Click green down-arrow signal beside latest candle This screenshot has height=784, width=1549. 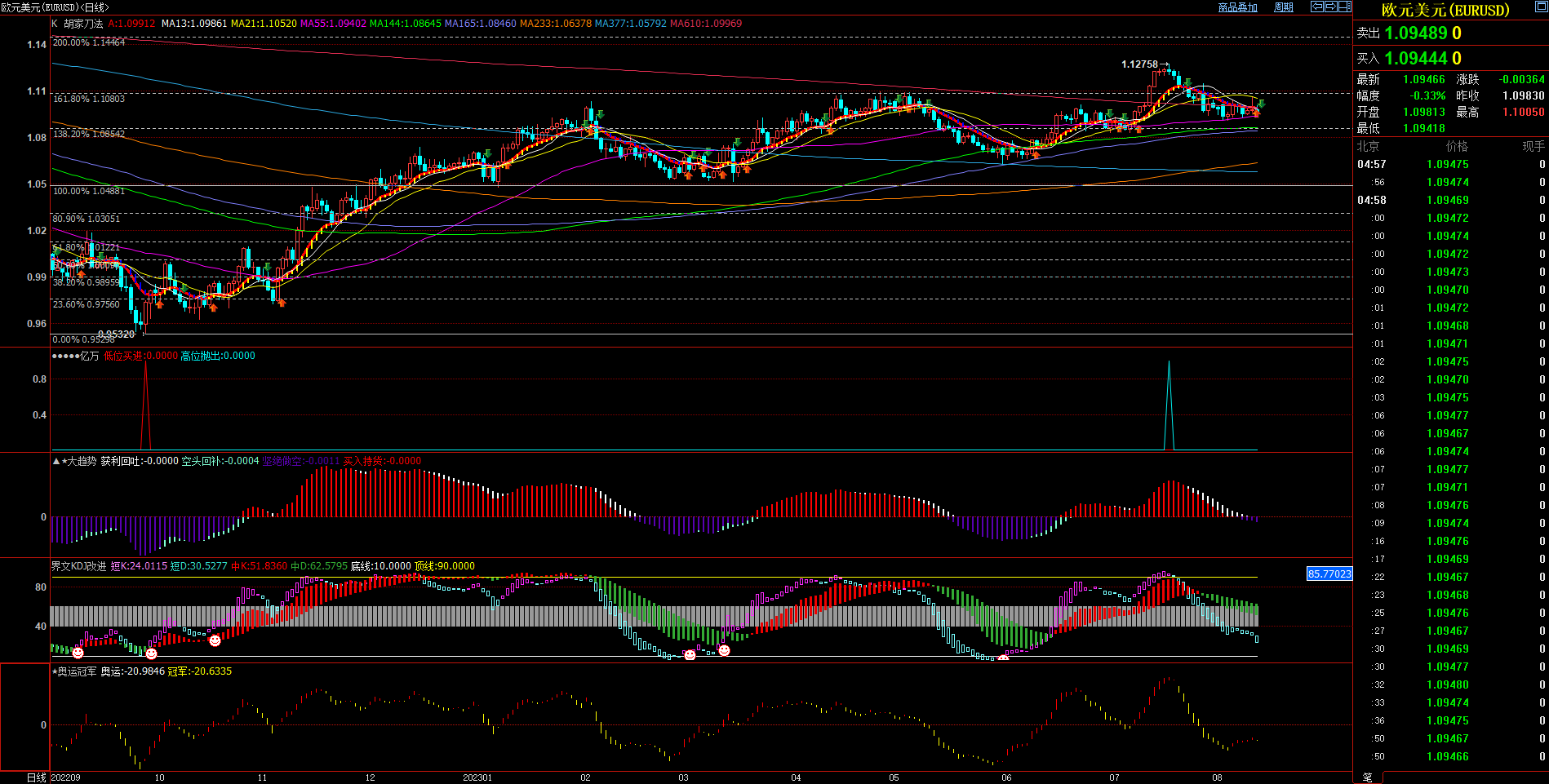click(x=1261, y=104)
